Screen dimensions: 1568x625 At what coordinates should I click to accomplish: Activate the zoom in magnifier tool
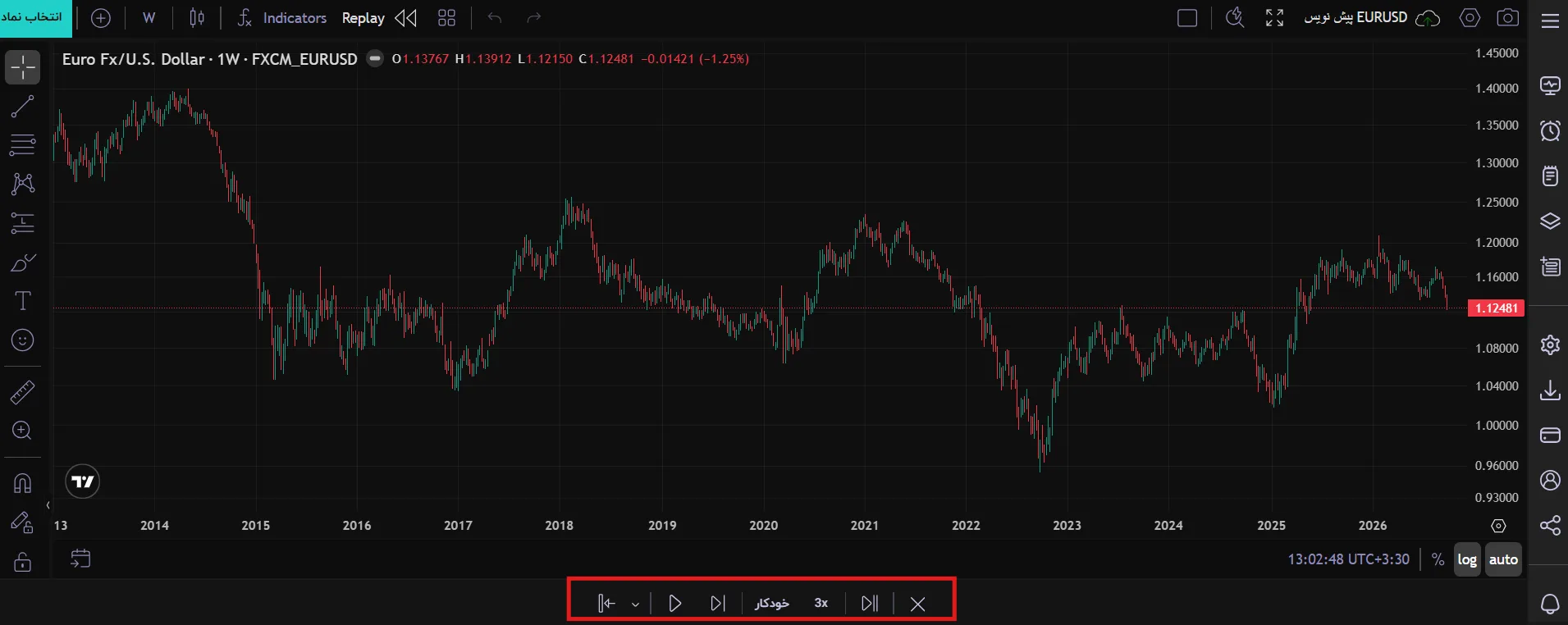23,431
